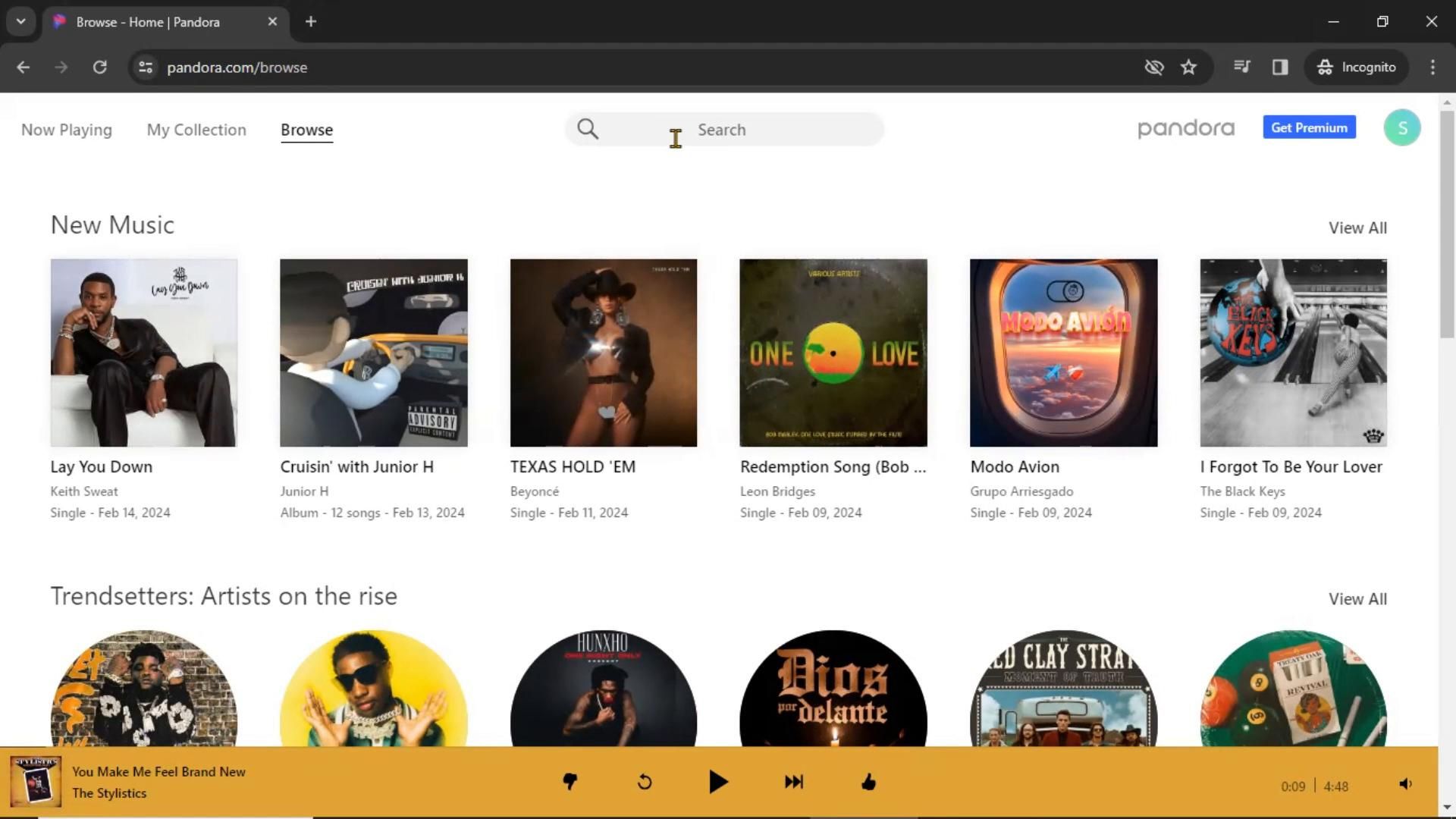Image resolution: width=1456 pixels, height=819 pixels.
Task: Open a new browser tab with plus icon
Action: (x=311, y=22)
